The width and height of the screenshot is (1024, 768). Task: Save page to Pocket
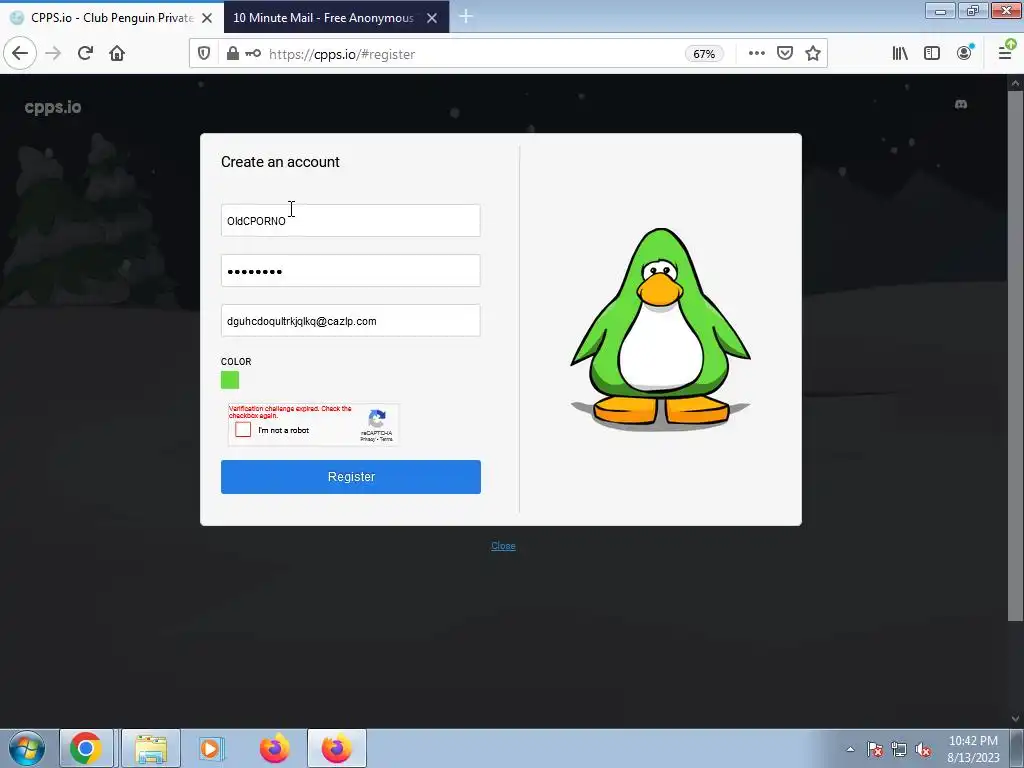pyautogui.click(x=784, y=54)
